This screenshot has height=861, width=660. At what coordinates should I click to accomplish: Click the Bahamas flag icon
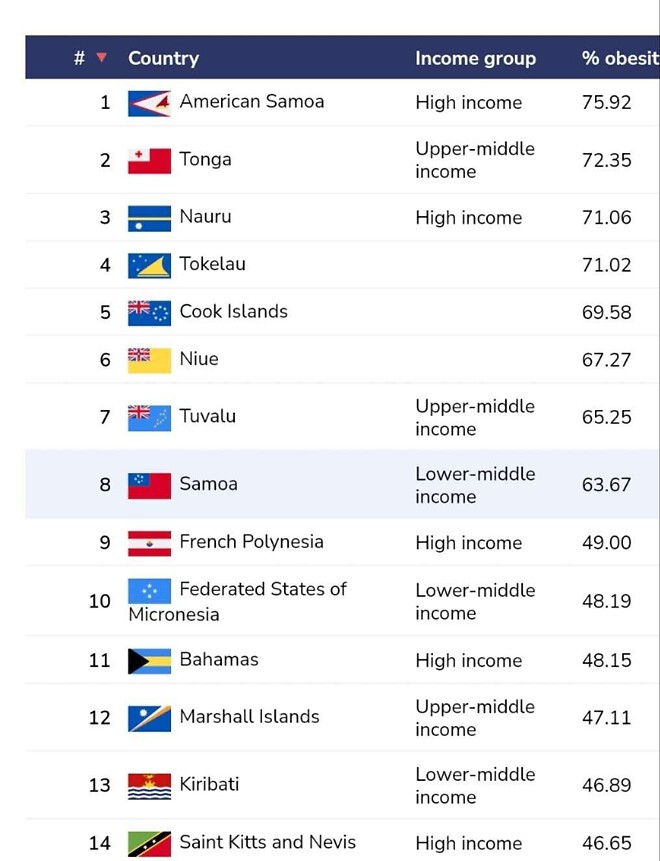(x=149, y=661)
